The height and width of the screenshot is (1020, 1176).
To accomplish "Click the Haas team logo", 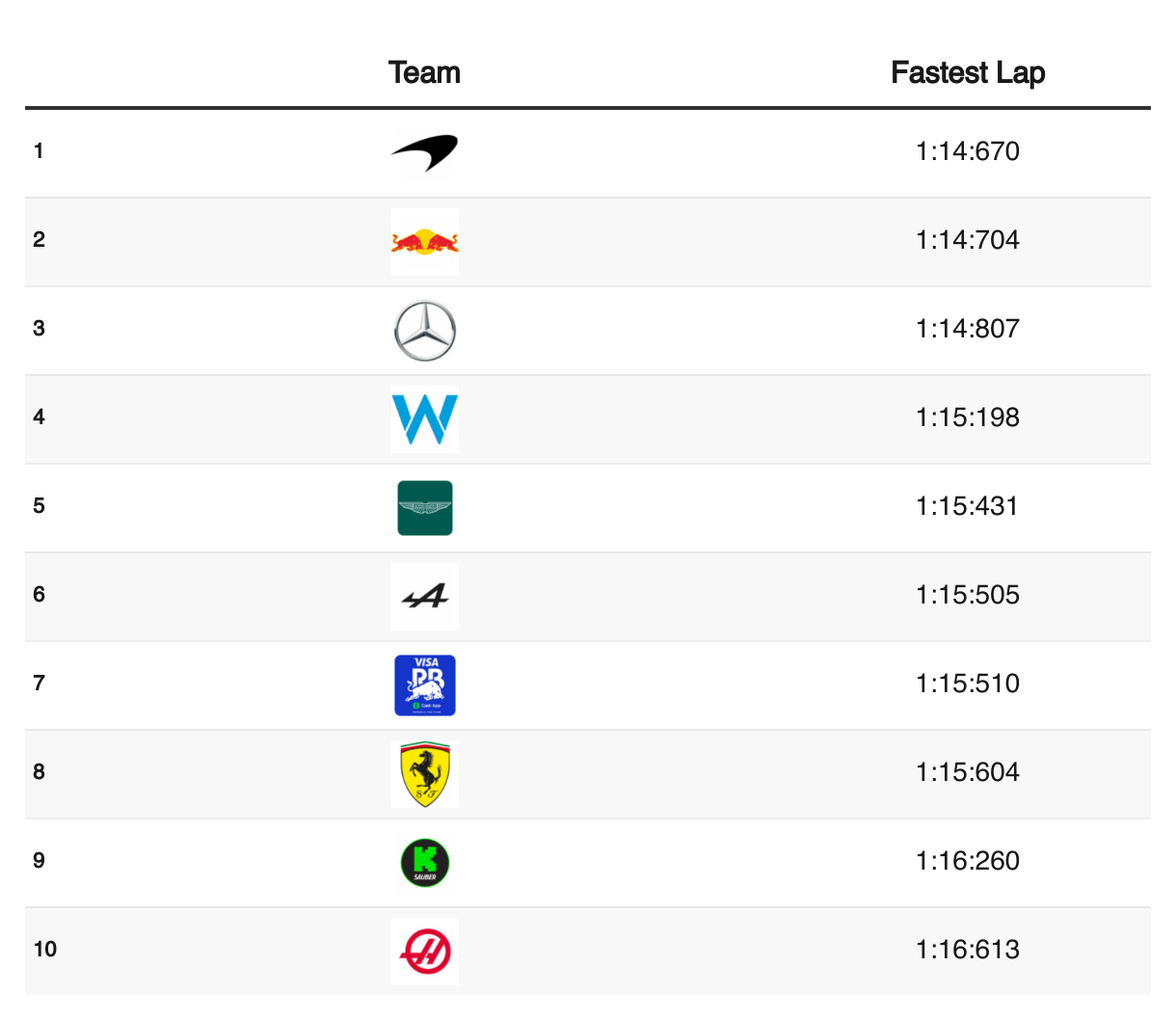I will pos(424,952).
